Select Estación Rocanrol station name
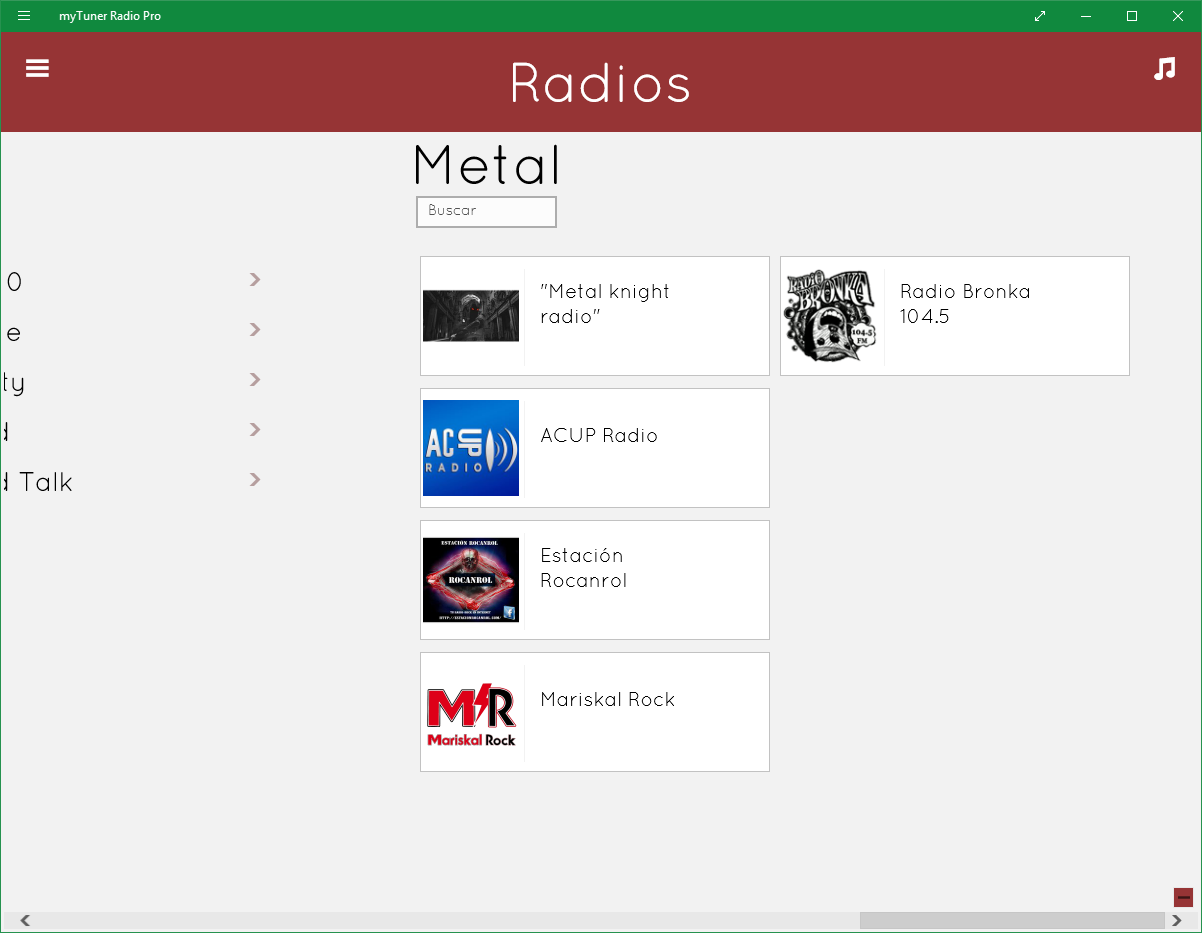This screenshot has width=1202, height=933. [584, 568]
